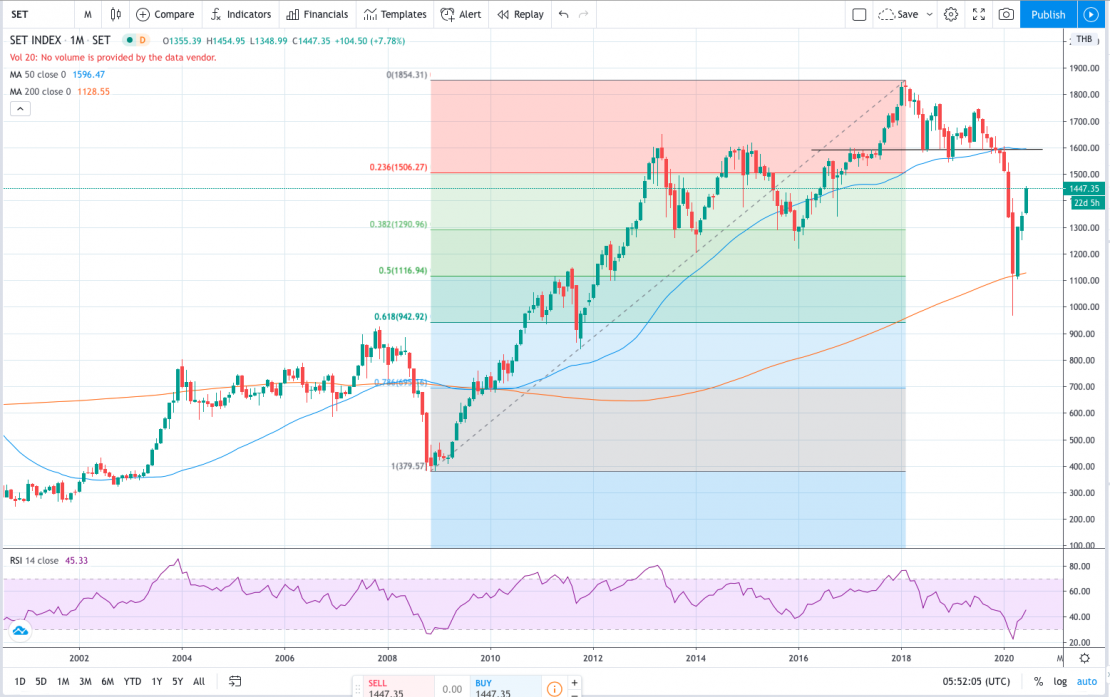Open the M timeframe interval dropdown
Screen dimensions: 1110x697
point(88,14)
